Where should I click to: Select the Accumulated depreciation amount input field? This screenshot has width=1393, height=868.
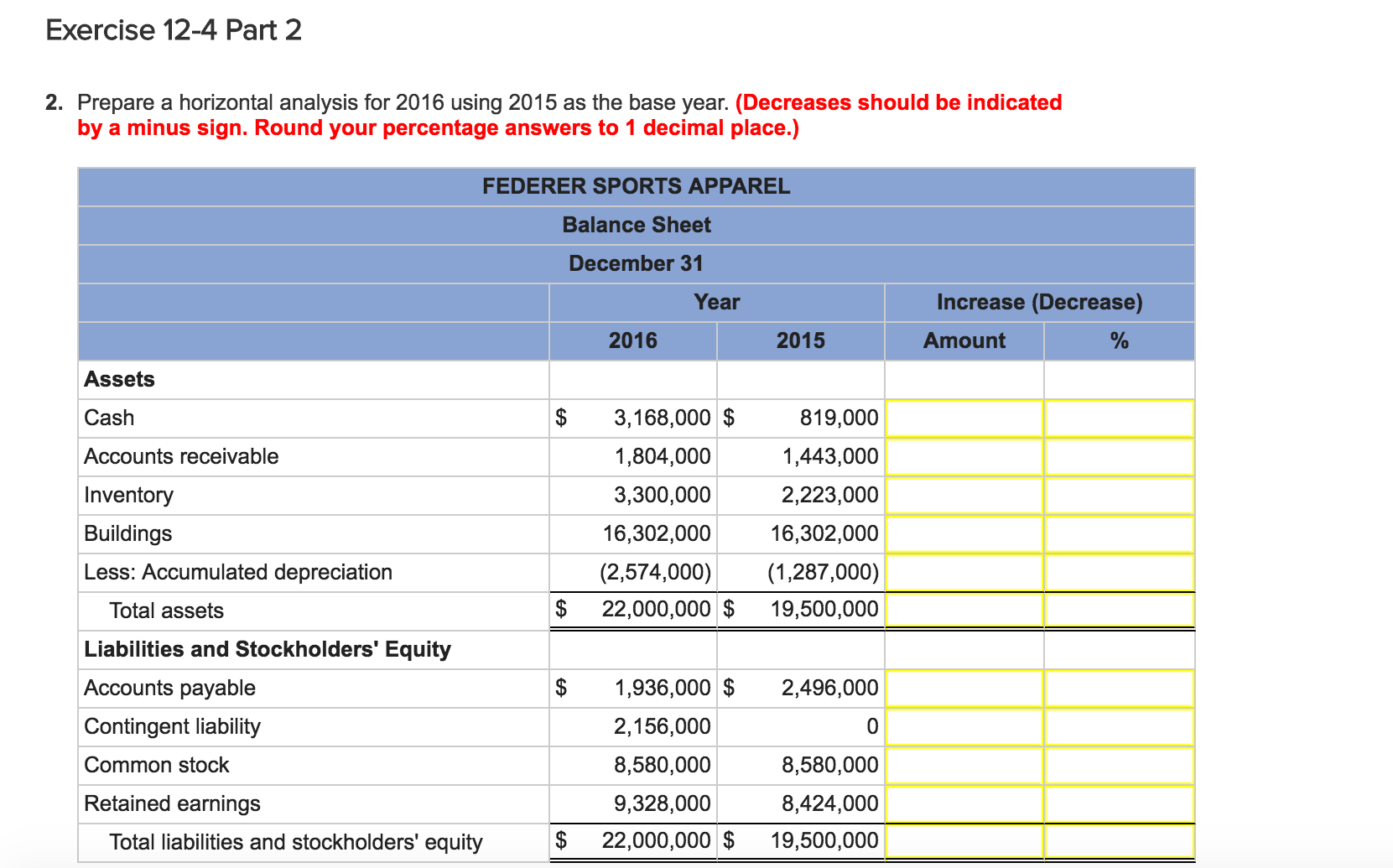pos(963,572)
